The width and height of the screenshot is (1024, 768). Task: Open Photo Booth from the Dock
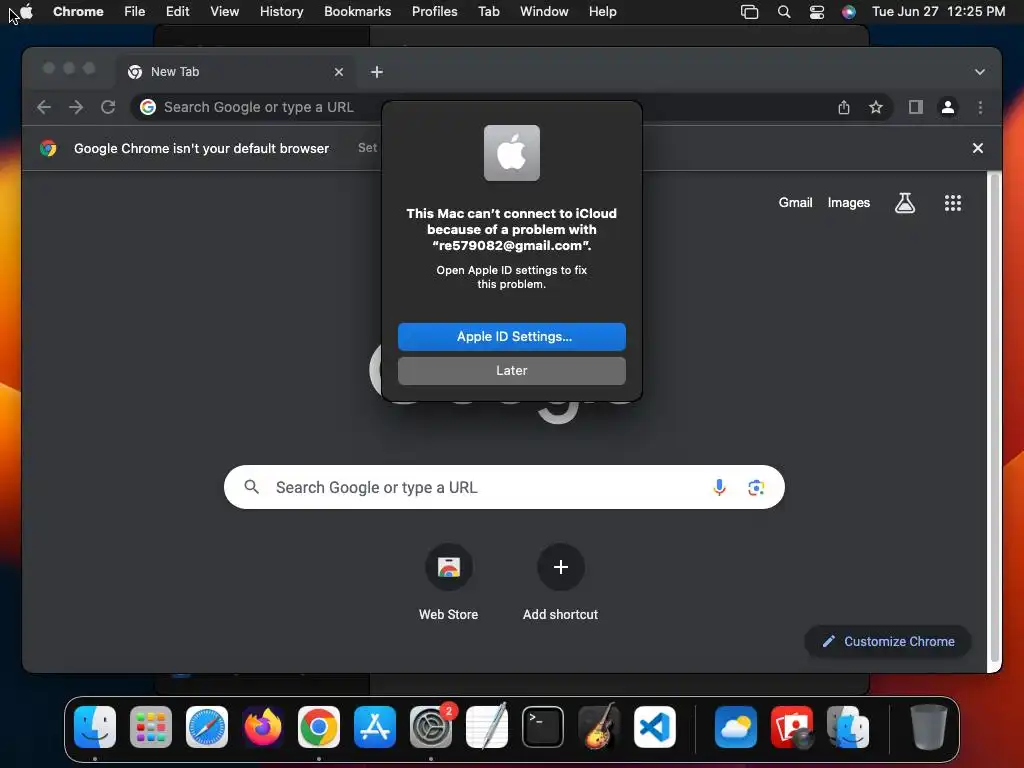tap(792, 727)
